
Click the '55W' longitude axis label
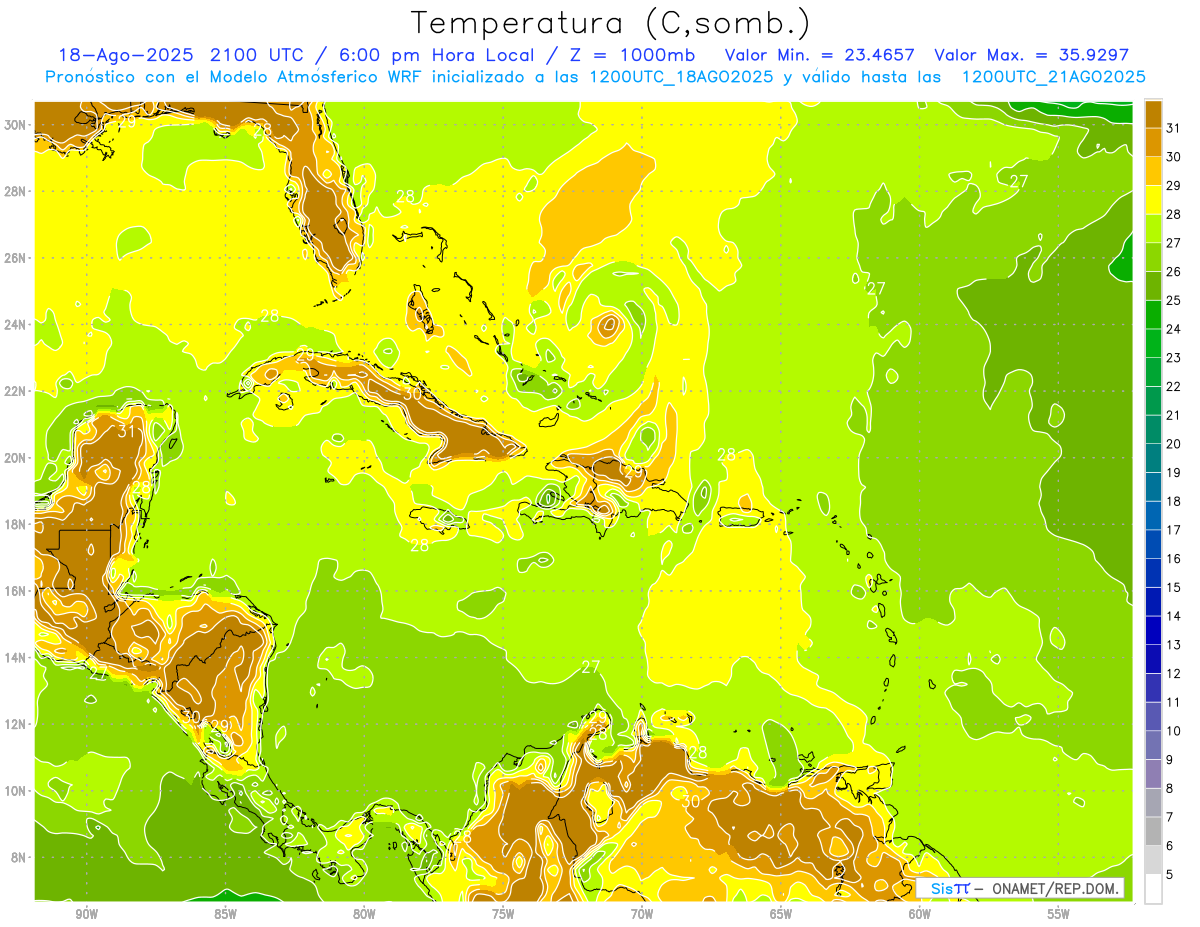(1059, 915)
